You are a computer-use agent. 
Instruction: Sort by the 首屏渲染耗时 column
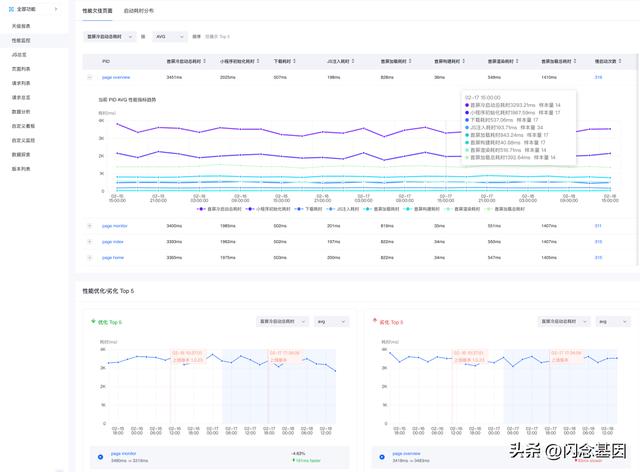pyautogui.click(x=517, y=61)
